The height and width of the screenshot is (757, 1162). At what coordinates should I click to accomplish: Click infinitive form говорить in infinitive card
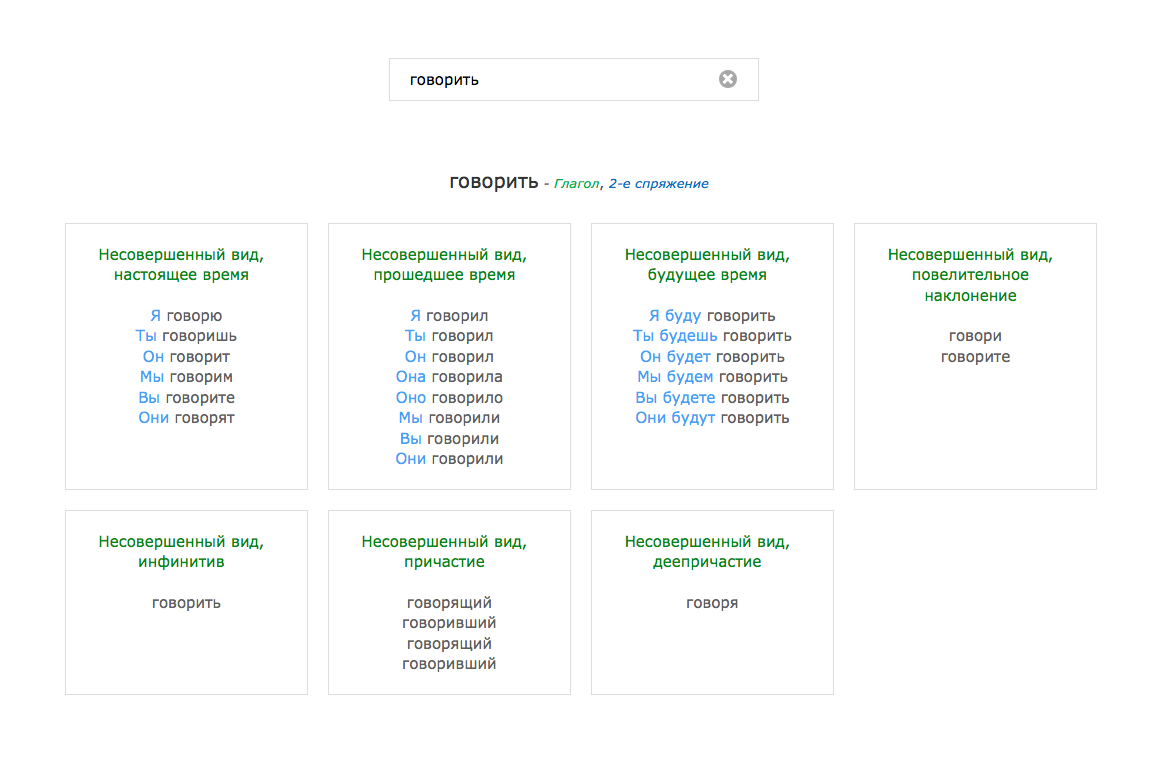tap(185, 602)
